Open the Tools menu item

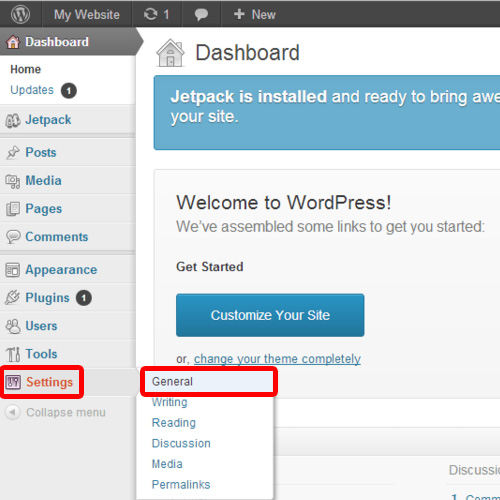41,354
